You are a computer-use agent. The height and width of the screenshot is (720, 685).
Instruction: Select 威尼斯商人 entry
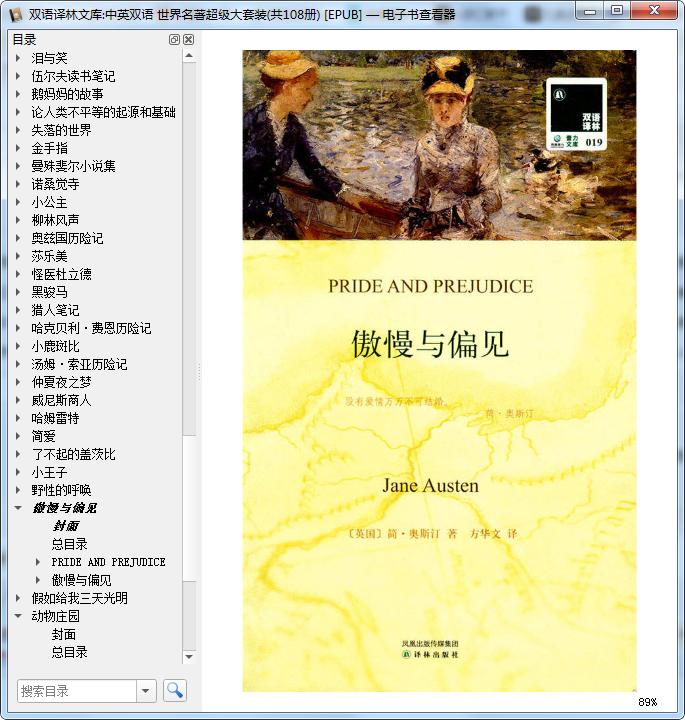pos(61,400)
